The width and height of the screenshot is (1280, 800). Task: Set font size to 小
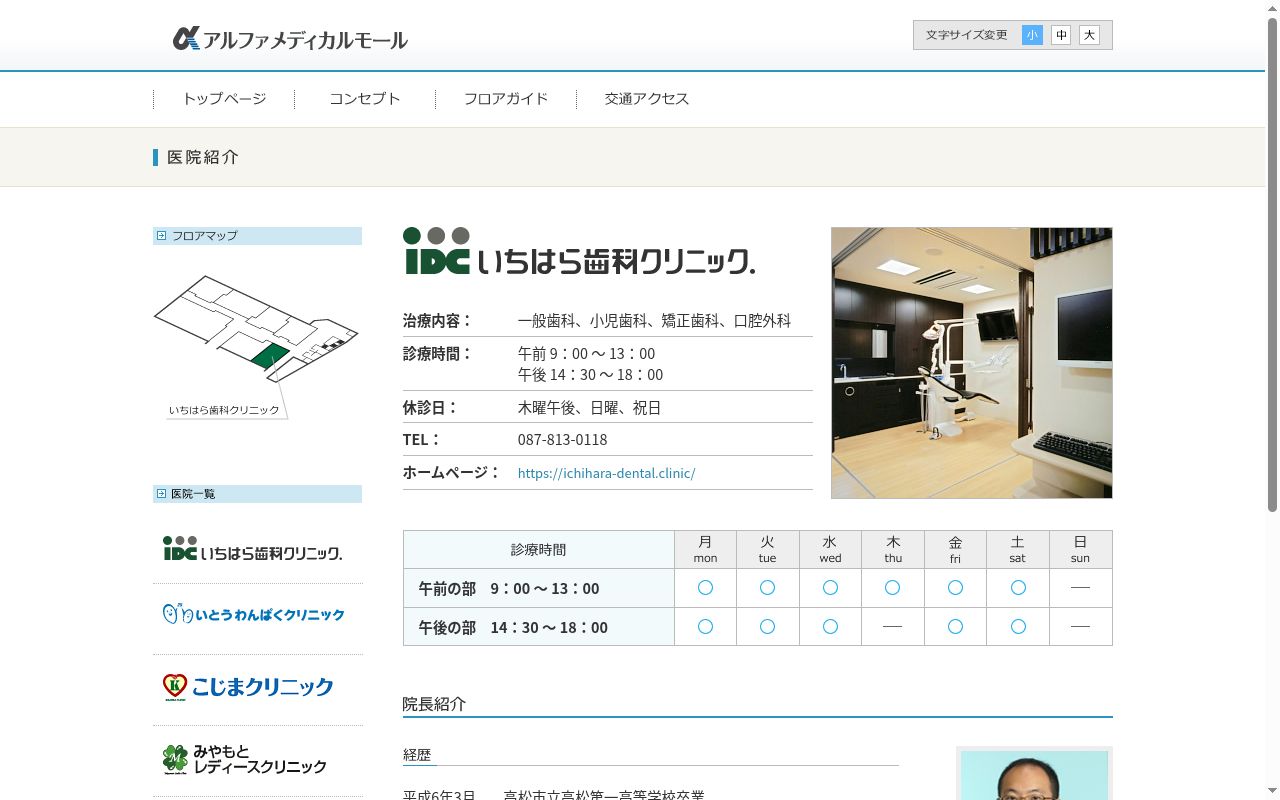coord(1032,35)
